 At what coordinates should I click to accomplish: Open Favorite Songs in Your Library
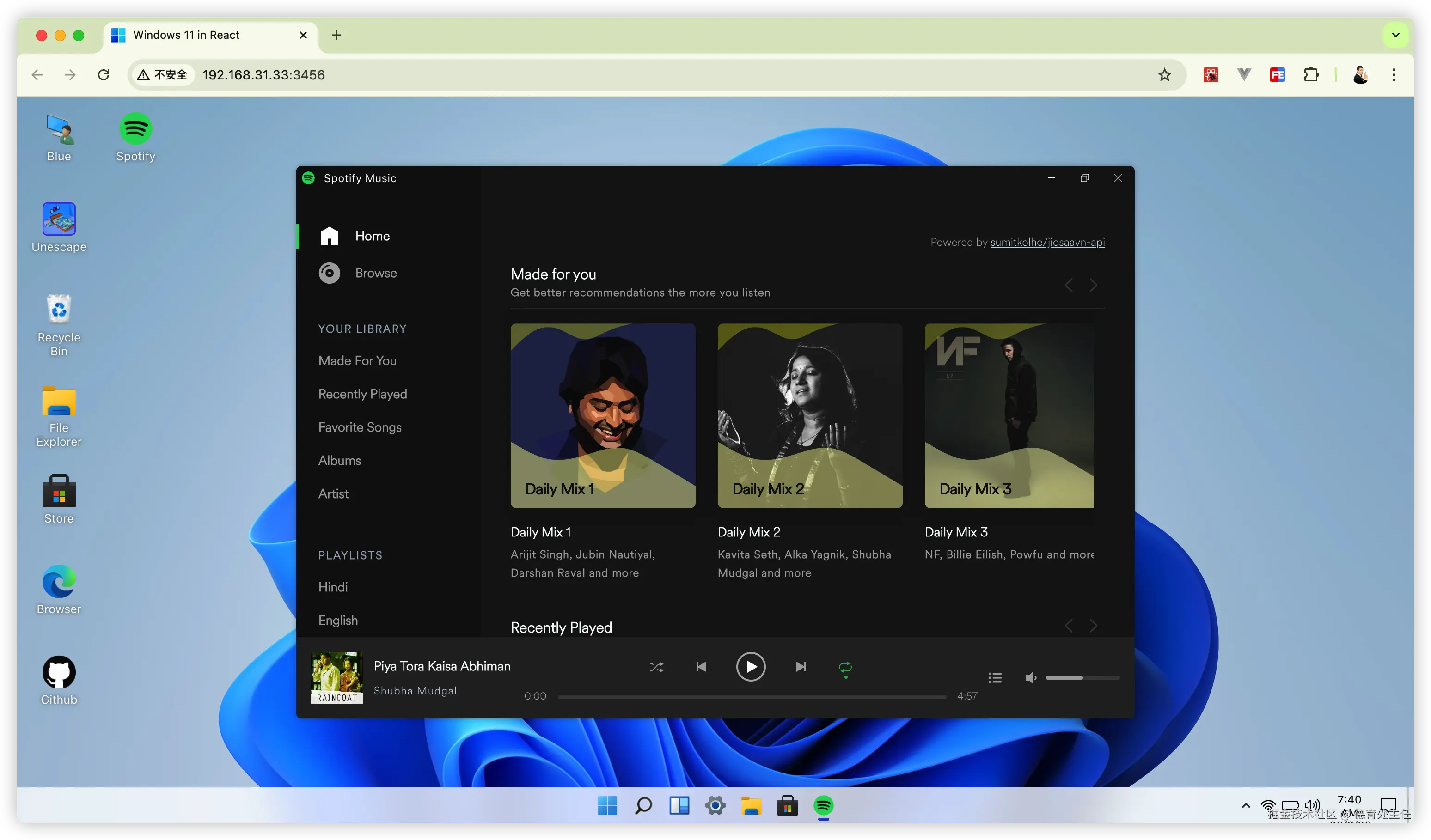[x=360, y=427]
